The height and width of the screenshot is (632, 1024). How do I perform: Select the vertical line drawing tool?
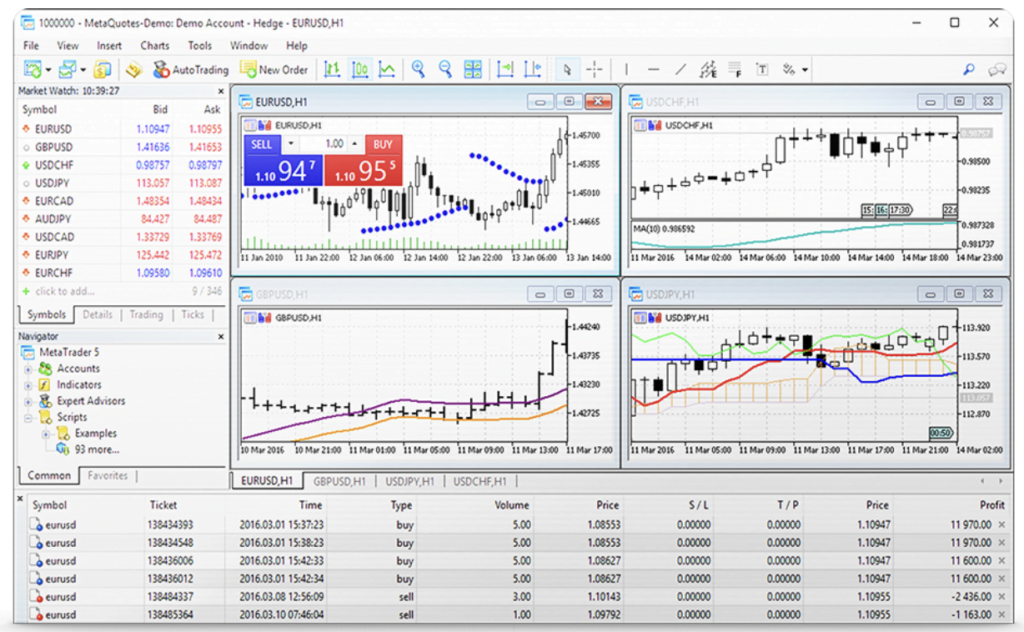click(x=626, y=69)
